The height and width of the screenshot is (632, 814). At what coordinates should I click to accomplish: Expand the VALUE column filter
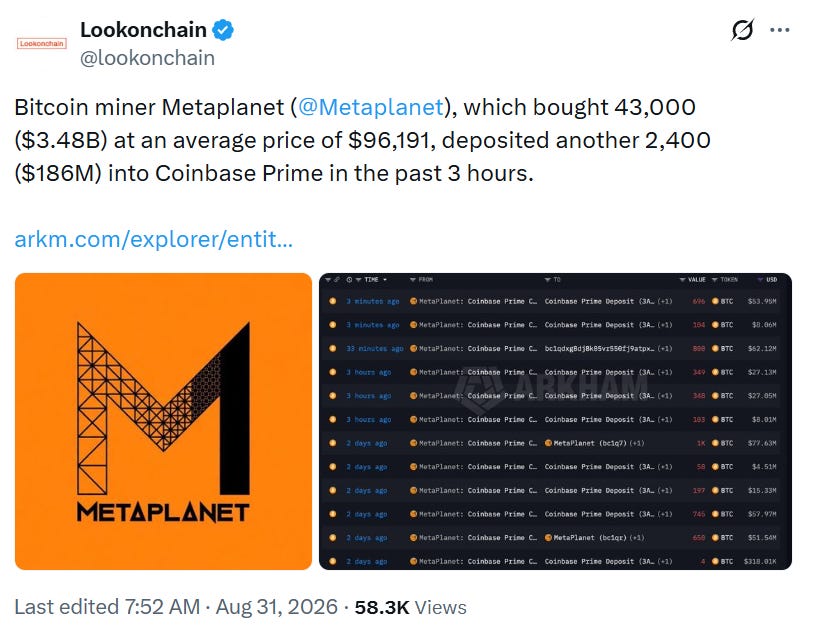[x=683, y=280]
